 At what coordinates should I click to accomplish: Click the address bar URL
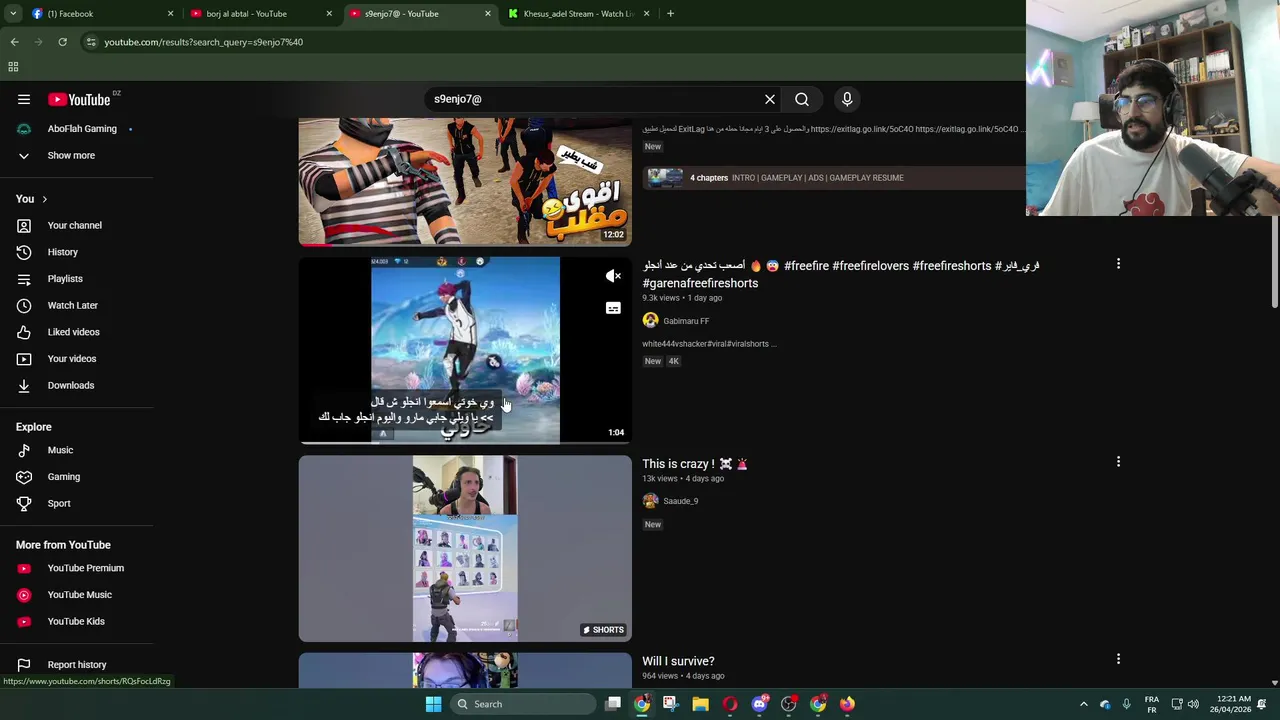(x=204, y=42)
